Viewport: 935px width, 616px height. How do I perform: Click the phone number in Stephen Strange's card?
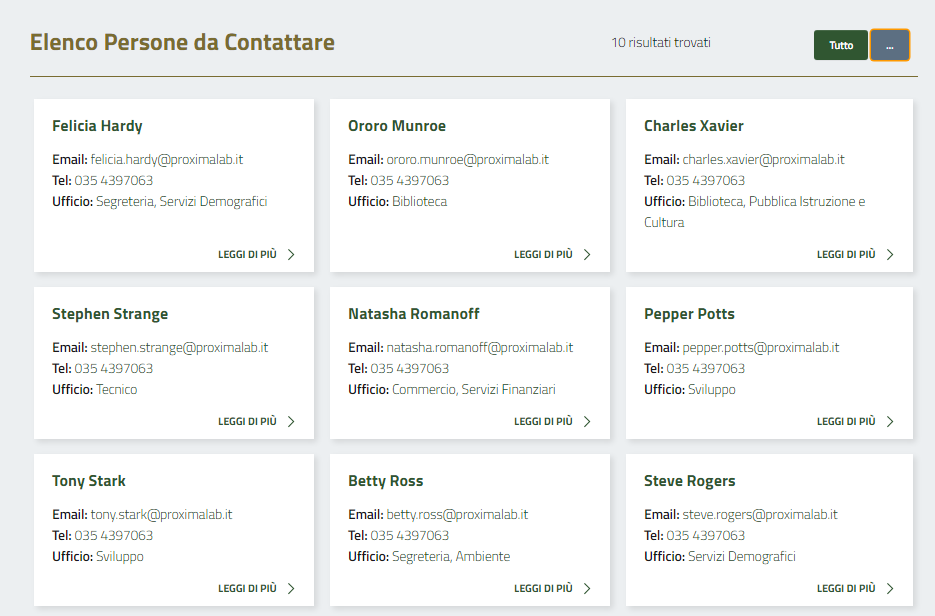(113, 369)
